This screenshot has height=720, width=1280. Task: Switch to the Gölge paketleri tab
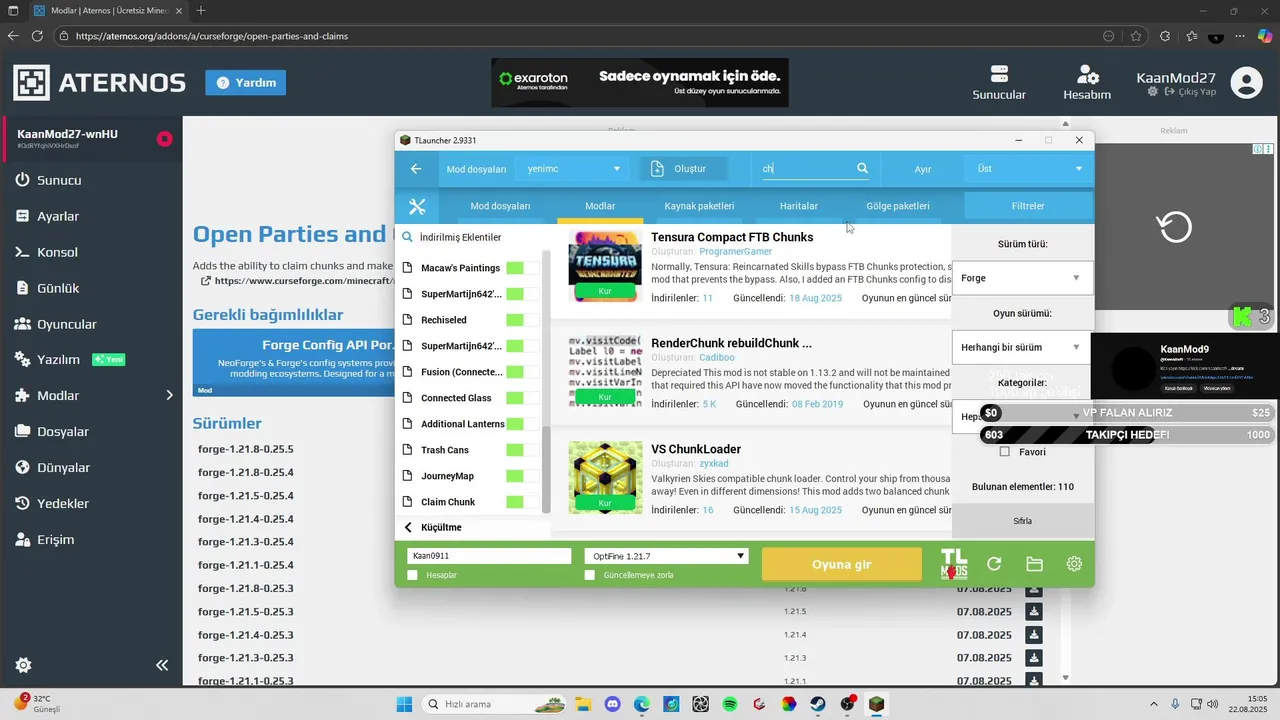click(x=898, y=206)
